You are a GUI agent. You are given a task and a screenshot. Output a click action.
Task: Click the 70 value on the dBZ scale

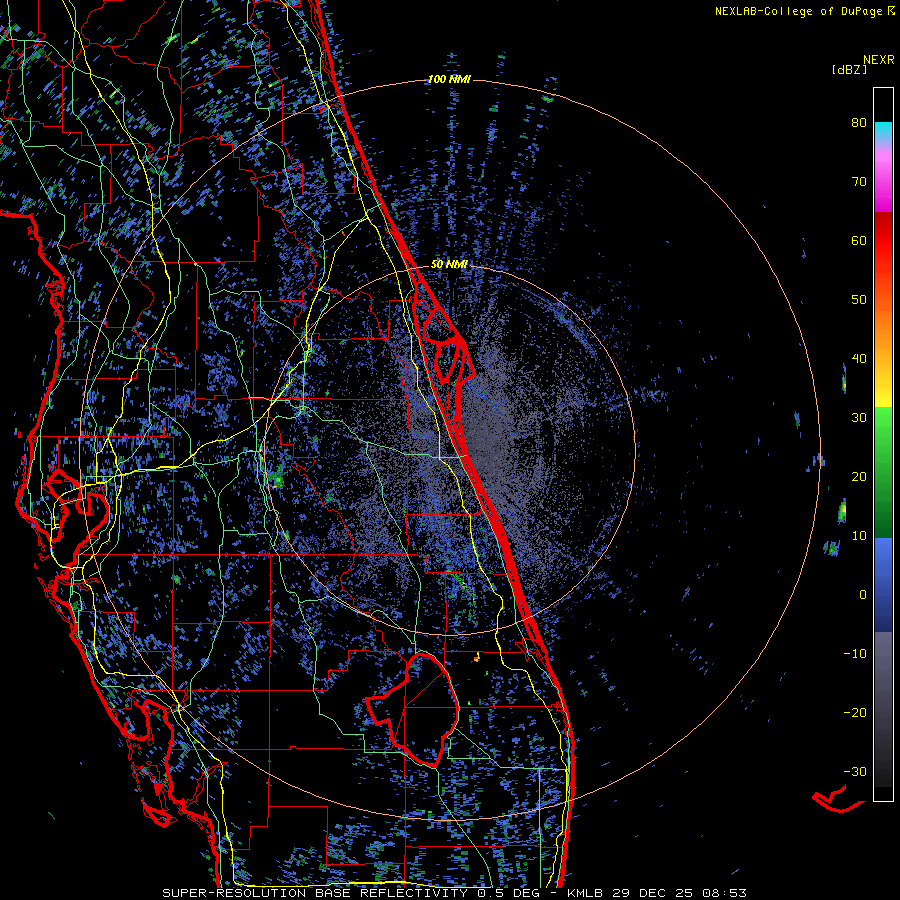coord(859,181)
